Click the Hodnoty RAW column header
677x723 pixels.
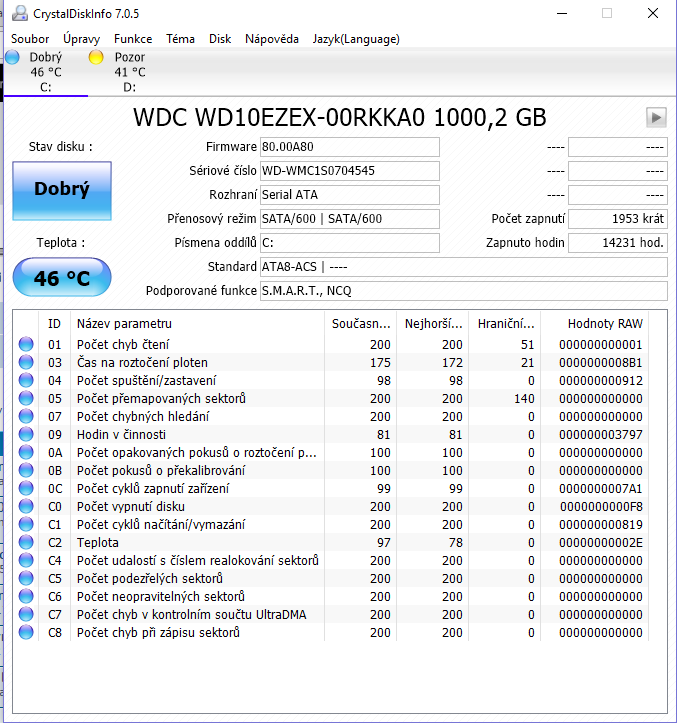point(594,324)
